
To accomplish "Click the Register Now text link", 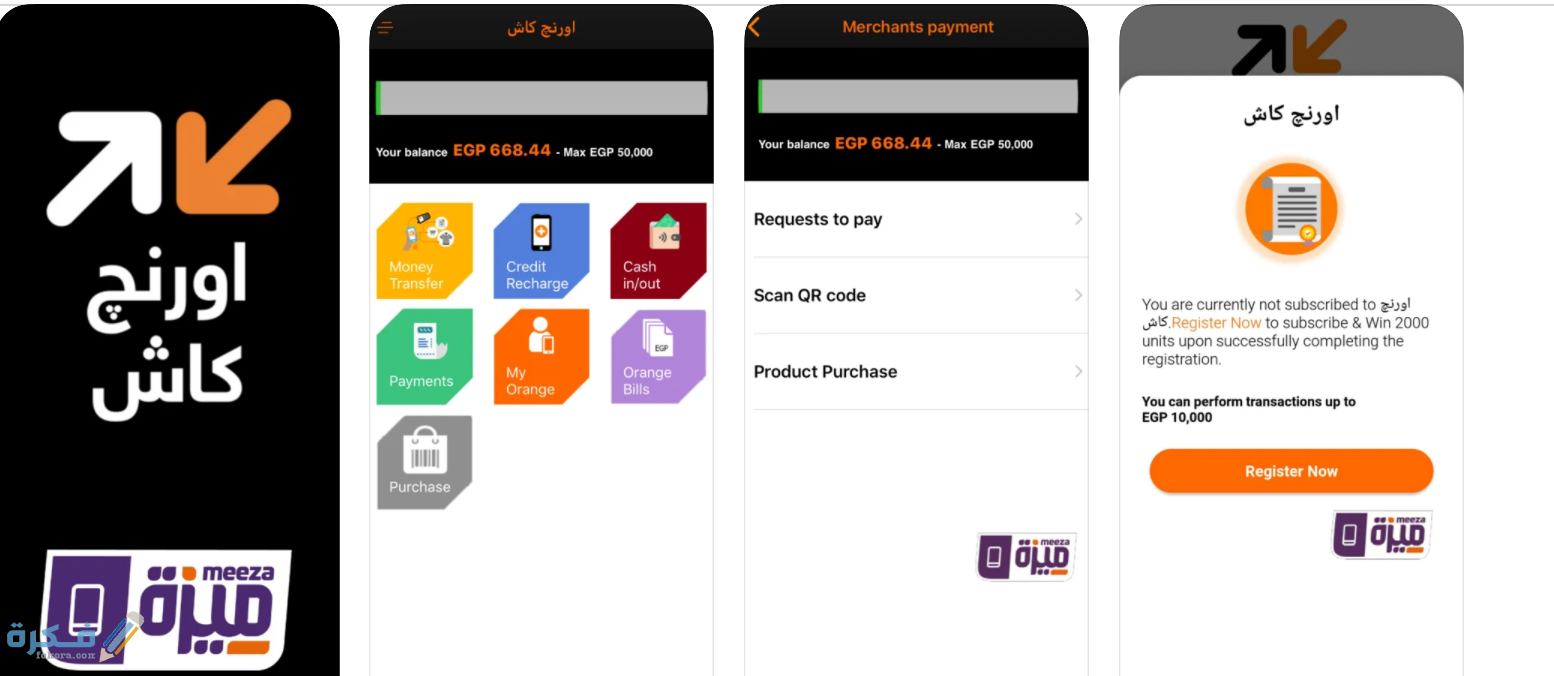I will pyautogui.click(x=1216, y=323).
